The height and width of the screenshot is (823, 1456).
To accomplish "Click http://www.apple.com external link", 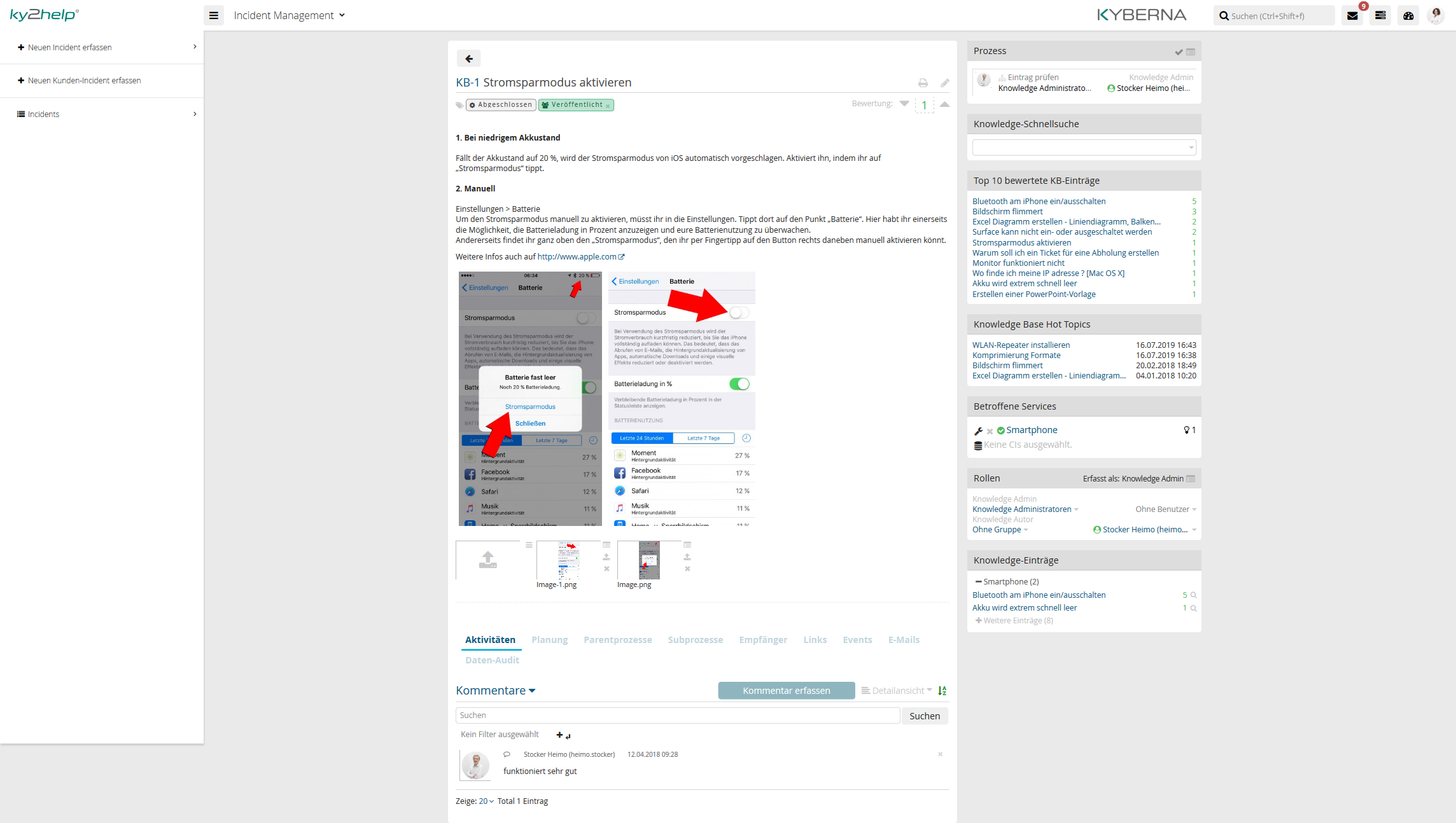I will (580, 257).
